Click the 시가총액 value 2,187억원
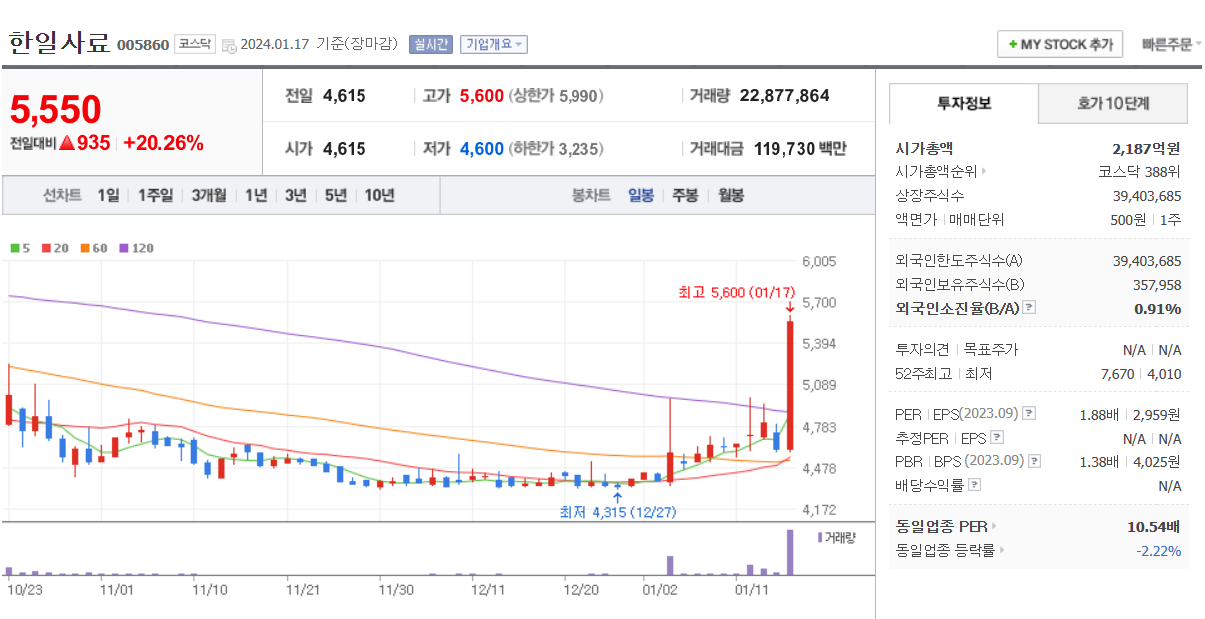Viewport: 1205px width, 619px height. 1146,148
